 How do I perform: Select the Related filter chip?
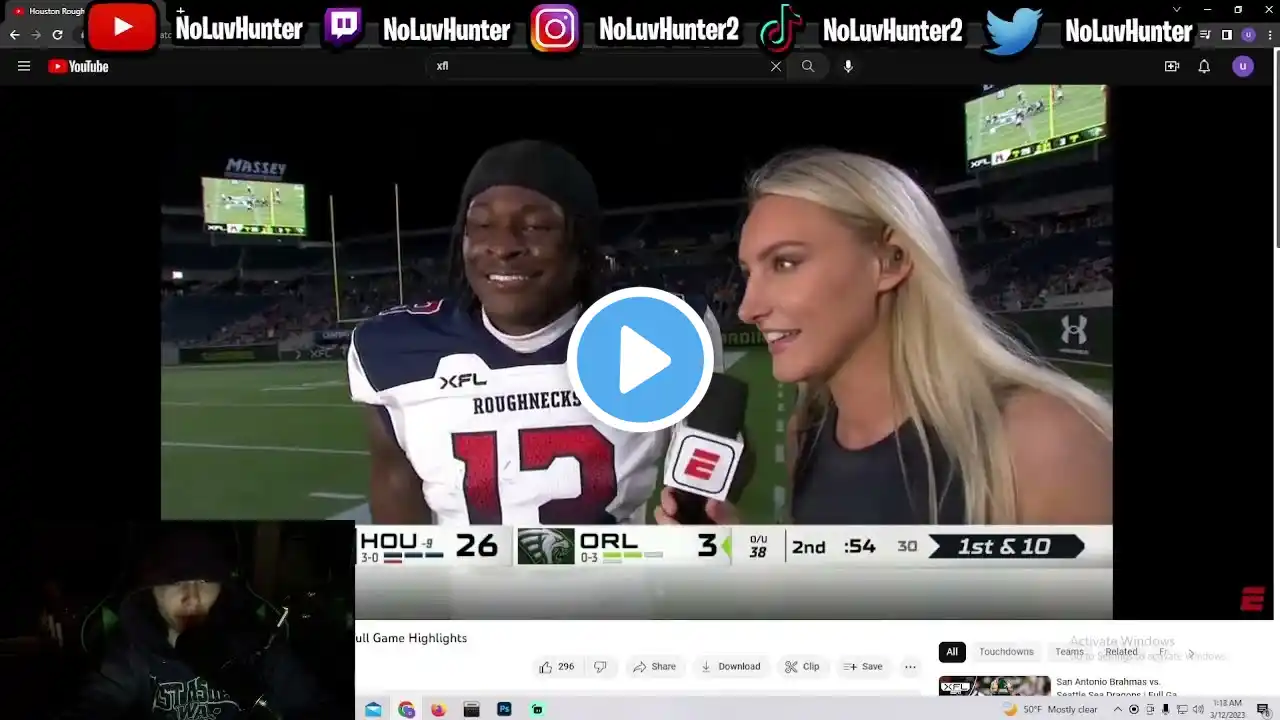tap(1121, 652)
